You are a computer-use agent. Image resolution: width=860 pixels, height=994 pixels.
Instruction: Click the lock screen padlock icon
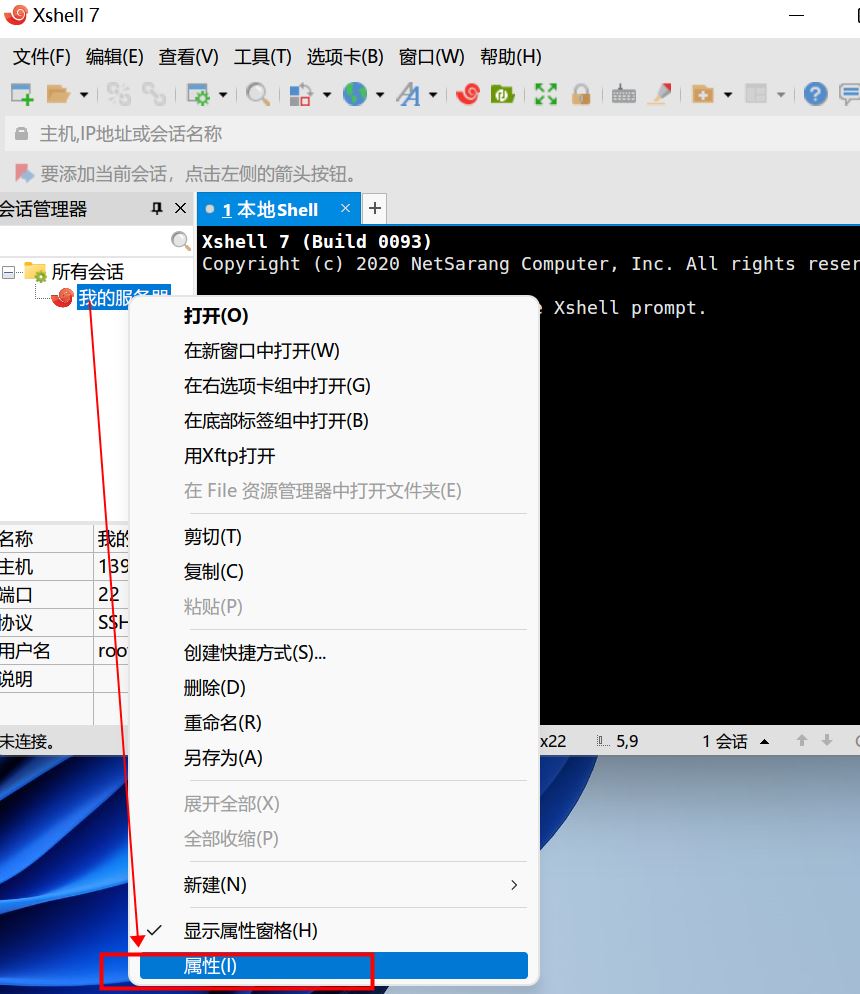coord(581,94)
